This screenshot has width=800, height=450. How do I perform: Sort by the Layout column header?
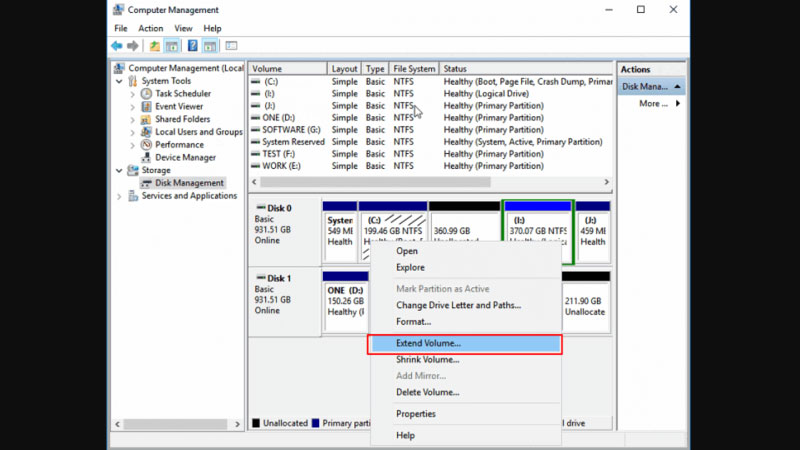pyautogui.click(x=344, y=68)
